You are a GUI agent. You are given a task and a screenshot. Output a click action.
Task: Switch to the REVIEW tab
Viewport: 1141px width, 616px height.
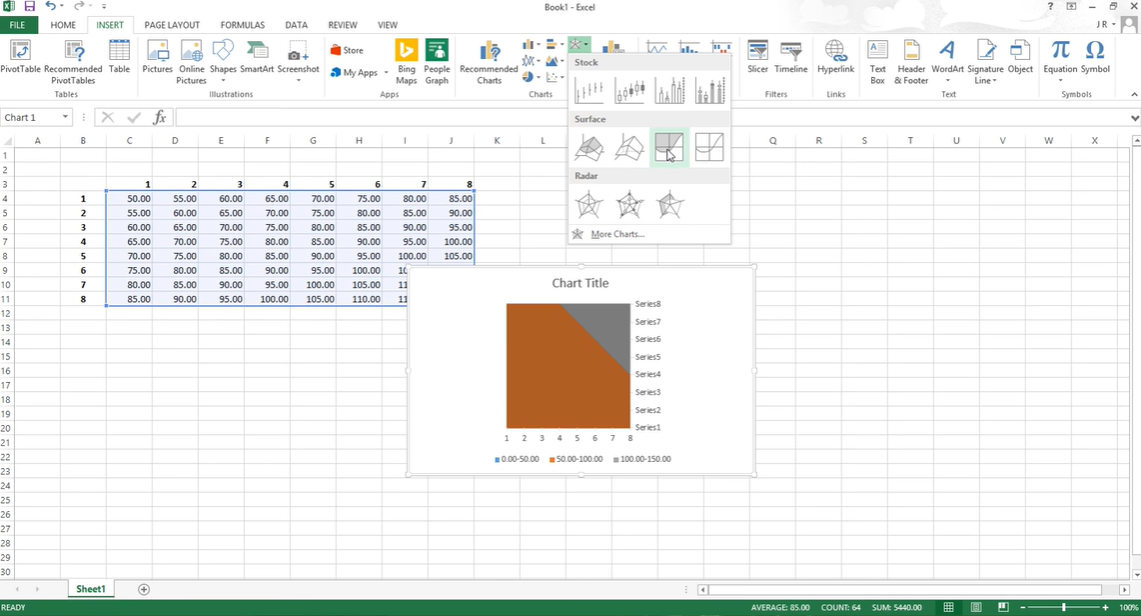pos(343,25)
